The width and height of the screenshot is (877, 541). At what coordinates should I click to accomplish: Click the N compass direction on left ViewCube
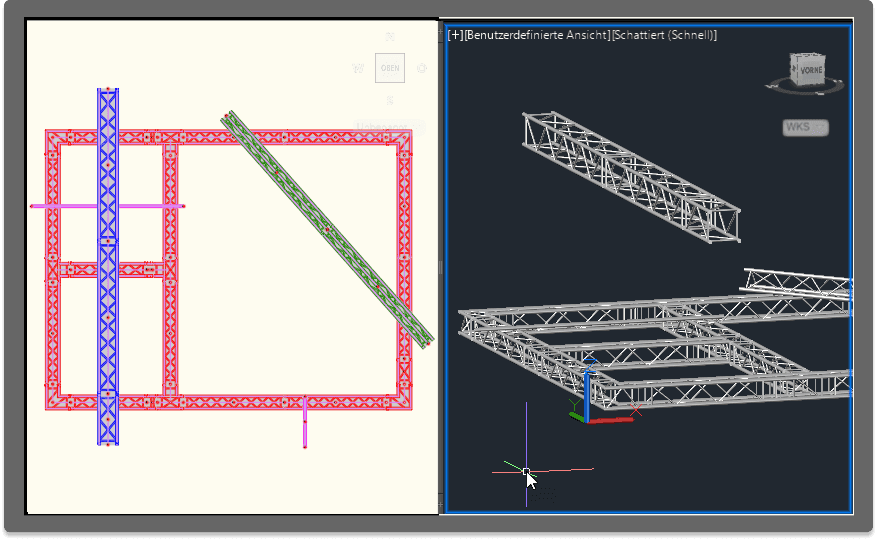click(x=390, y=37)
